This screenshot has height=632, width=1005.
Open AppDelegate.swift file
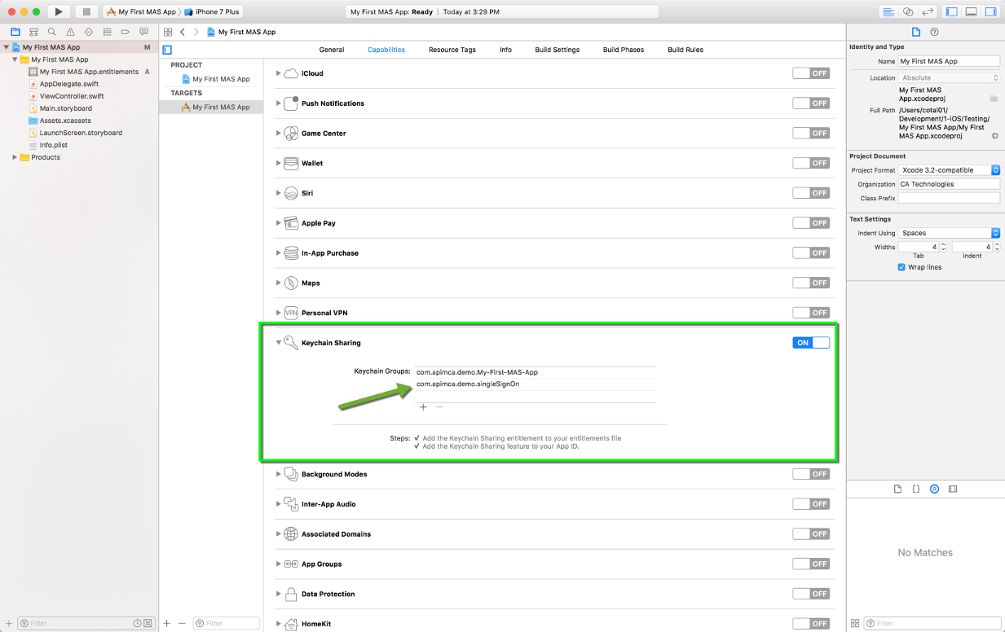coord(69,84)
